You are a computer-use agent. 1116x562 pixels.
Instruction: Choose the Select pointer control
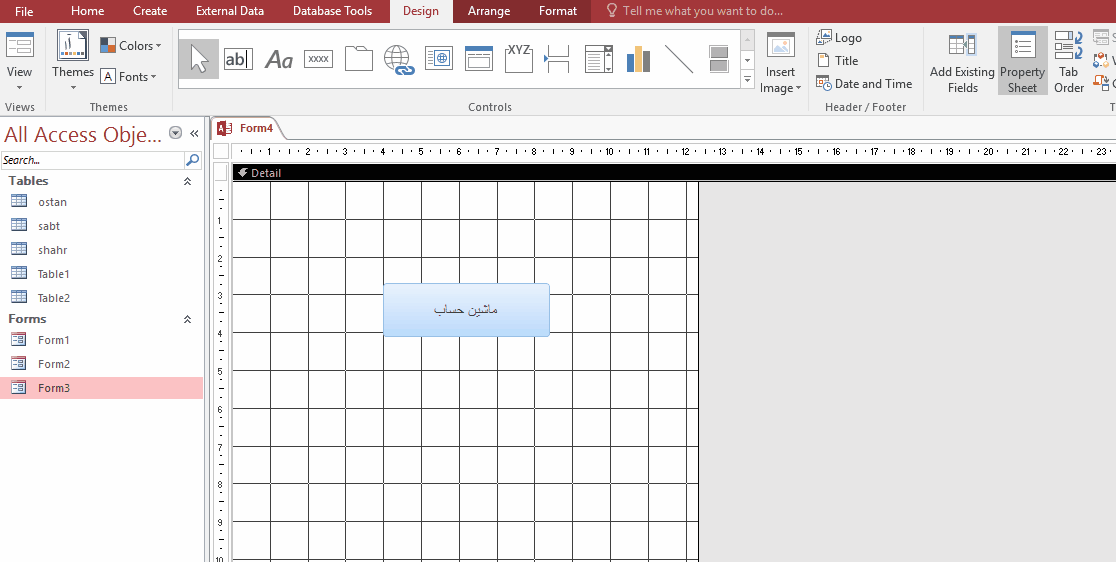[199, 59]
